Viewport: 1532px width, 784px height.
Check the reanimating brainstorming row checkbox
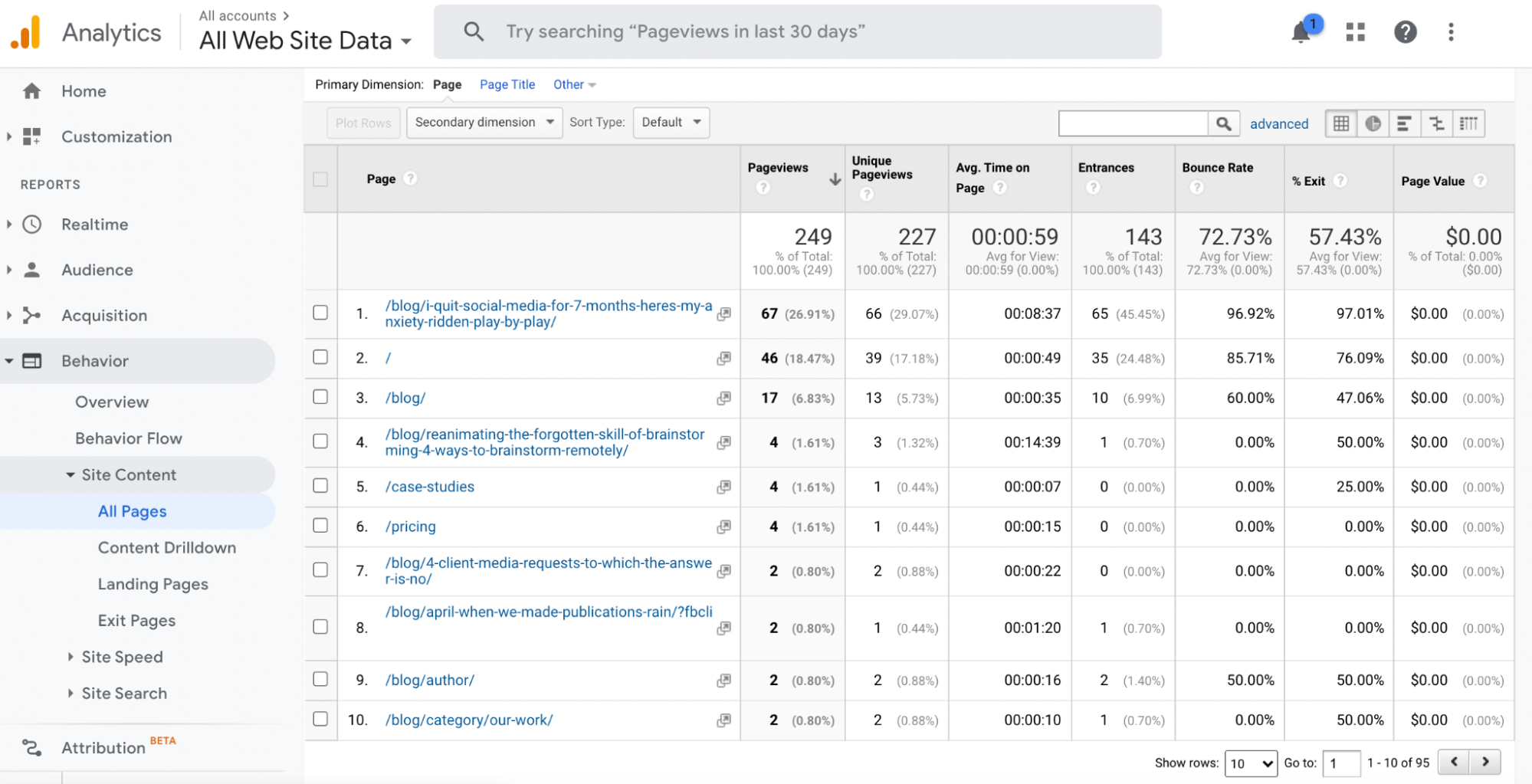320,441
